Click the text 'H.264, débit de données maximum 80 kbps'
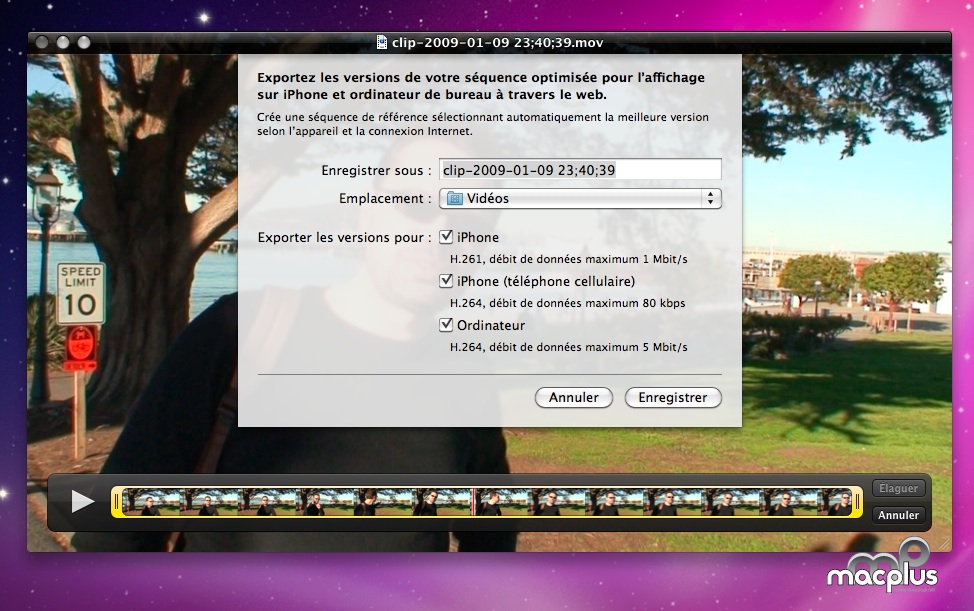 click(x=567, y=303)
